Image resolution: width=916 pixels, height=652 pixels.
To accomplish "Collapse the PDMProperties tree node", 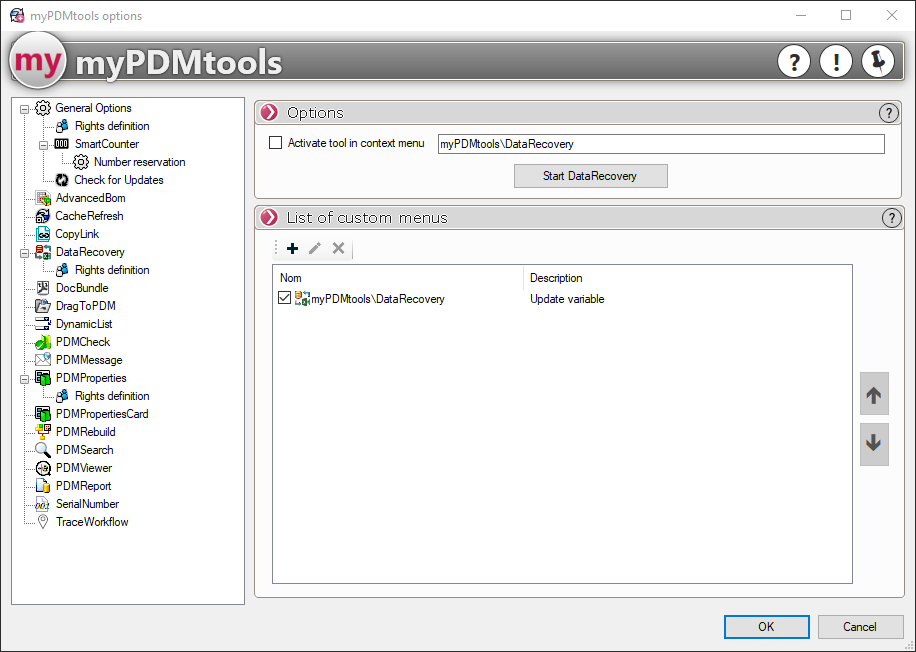I will (24, 378).
